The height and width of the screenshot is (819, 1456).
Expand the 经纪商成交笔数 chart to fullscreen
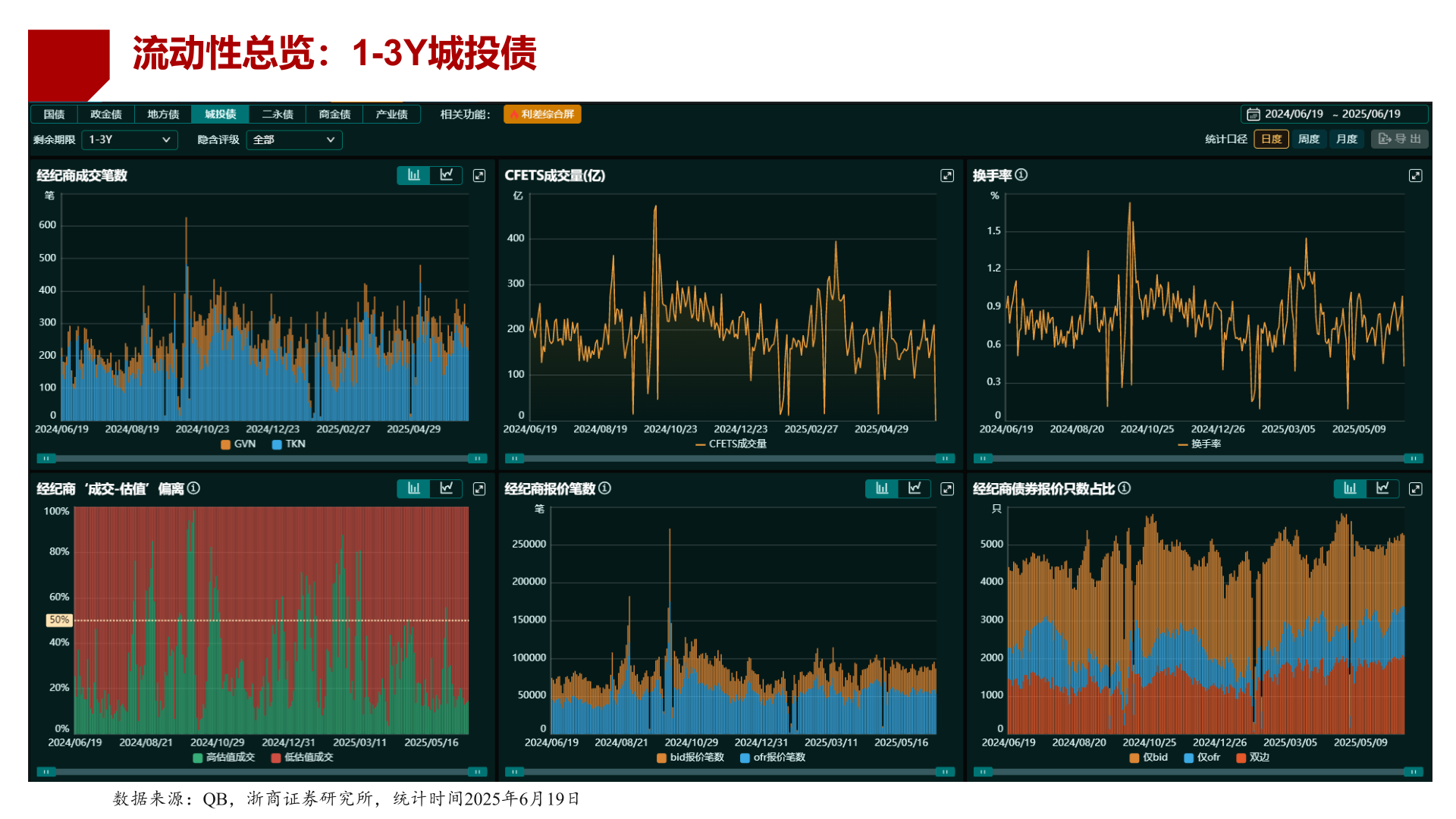479,176
